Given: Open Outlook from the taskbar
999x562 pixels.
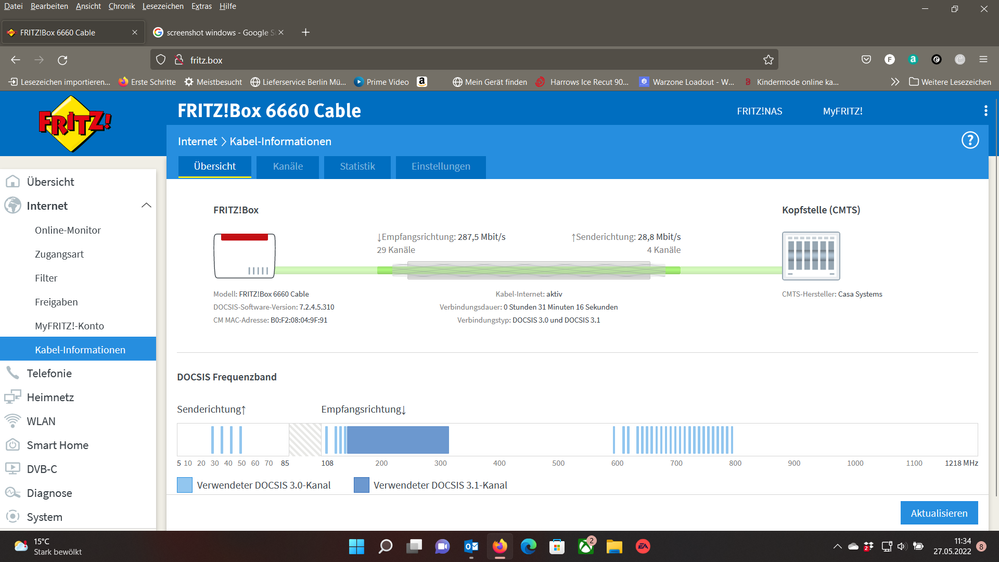Looking at the screenshot, I should 471,546.
